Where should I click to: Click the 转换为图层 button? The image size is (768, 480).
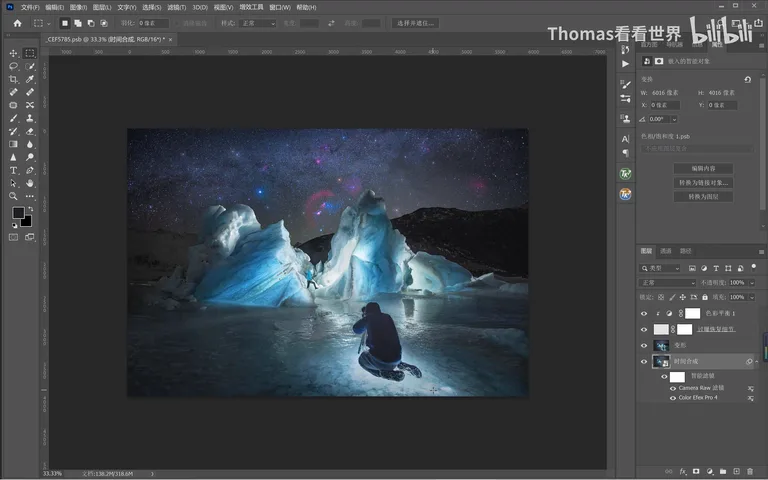click(703, 197)
